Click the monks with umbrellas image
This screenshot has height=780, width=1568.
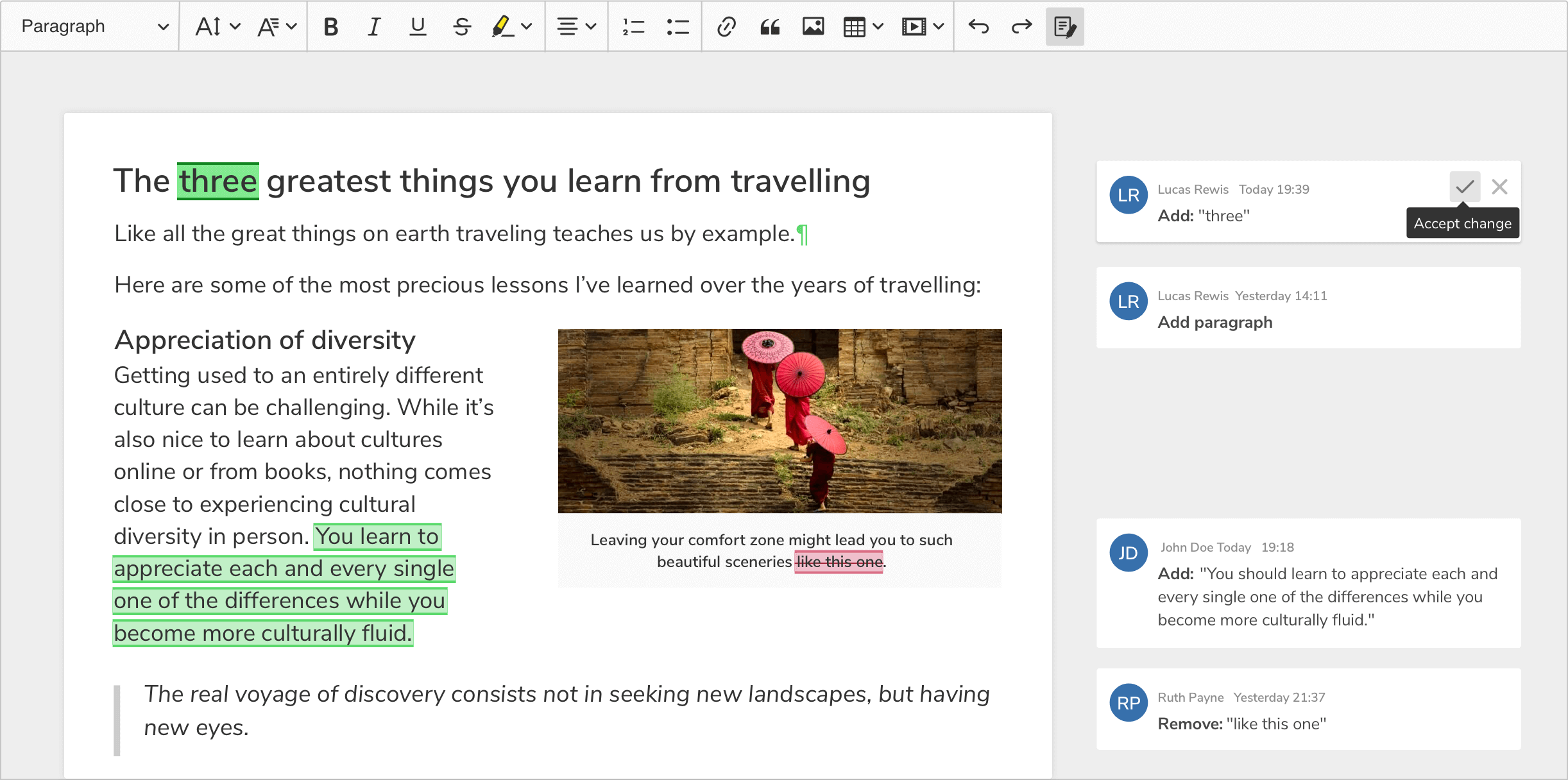(780, 421)
